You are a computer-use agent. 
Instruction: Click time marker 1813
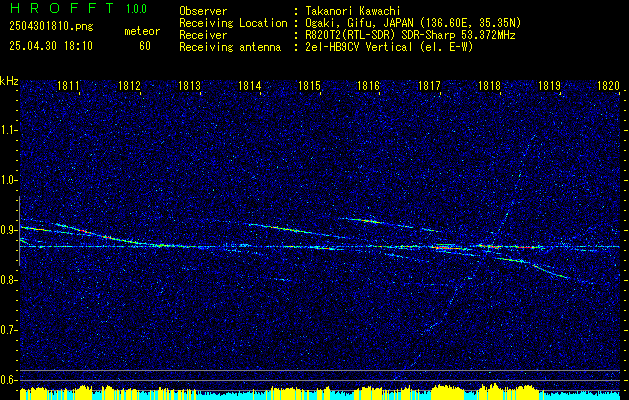(189, 85)
